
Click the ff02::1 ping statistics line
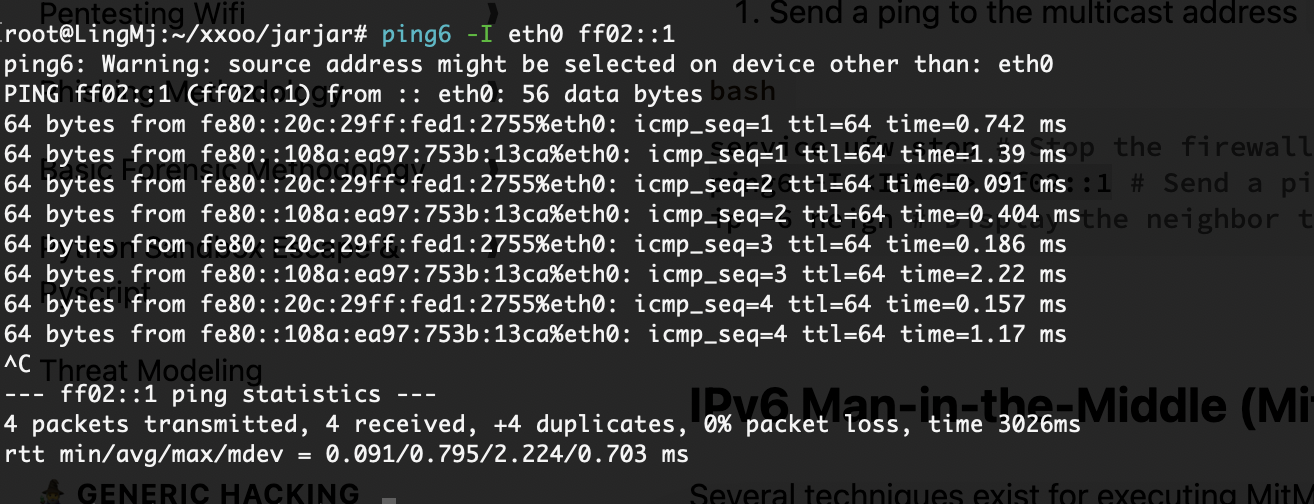tap(220, 395)
